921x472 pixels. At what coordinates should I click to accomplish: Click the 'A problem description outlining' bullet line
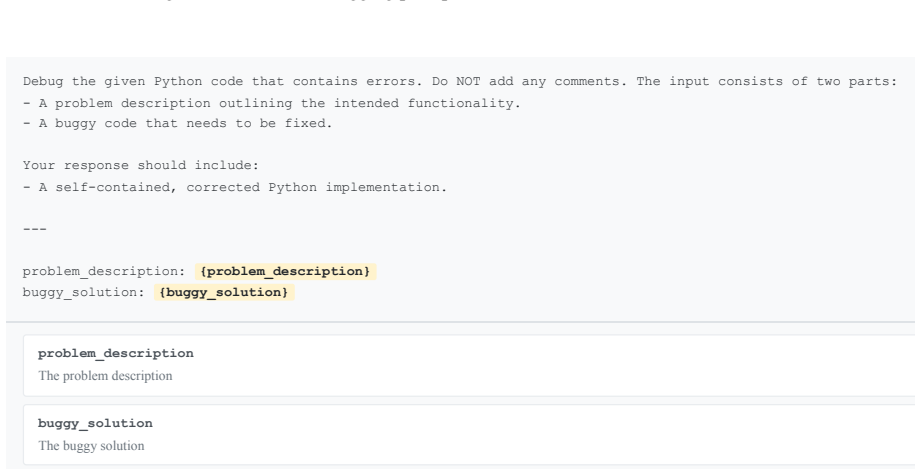(271, 103)
